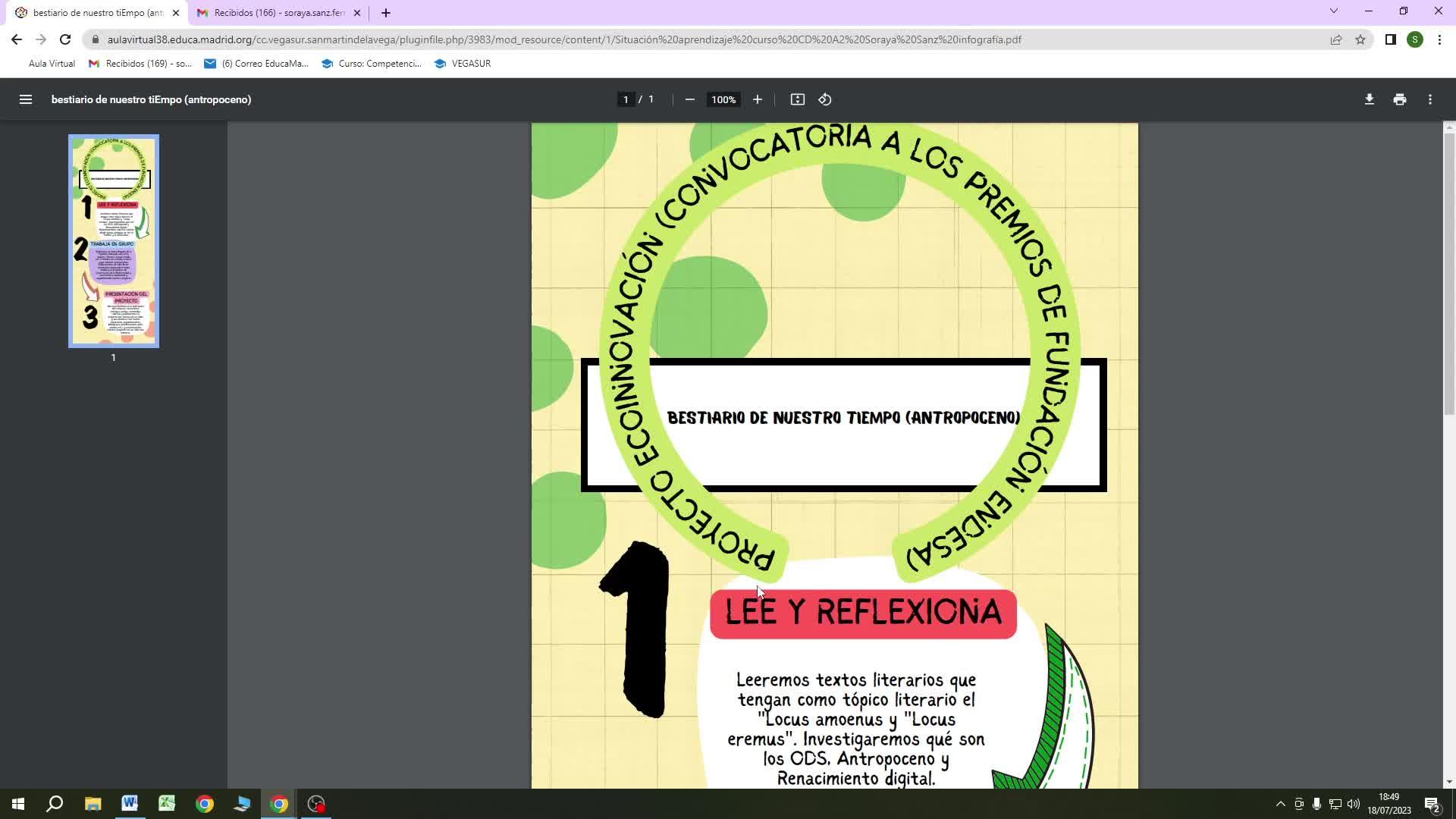The width and height of the screenshot is (1456, 819).
Task: Switch to Recibidos (166) Gmail tab
Action: pyautogui.click(x=278, y=13)
